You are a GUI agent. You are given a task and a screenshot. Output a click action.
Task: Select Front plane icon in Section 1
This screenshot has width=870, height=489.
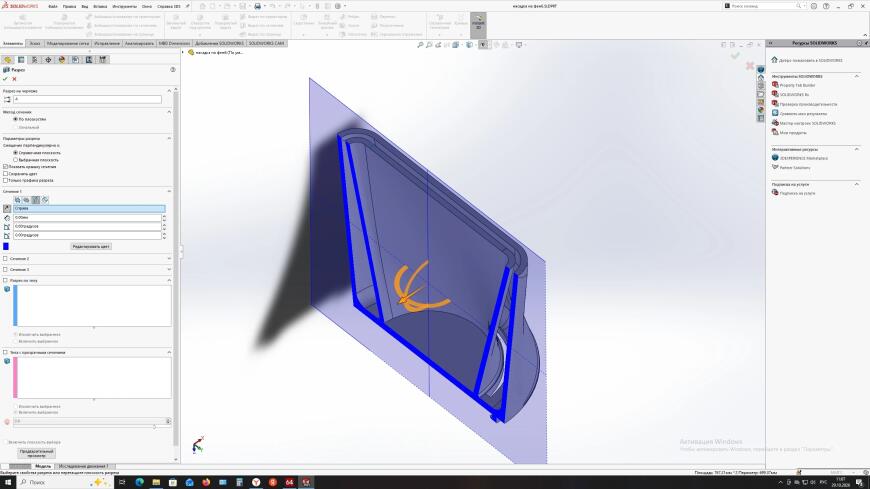(x=18, y=200)
